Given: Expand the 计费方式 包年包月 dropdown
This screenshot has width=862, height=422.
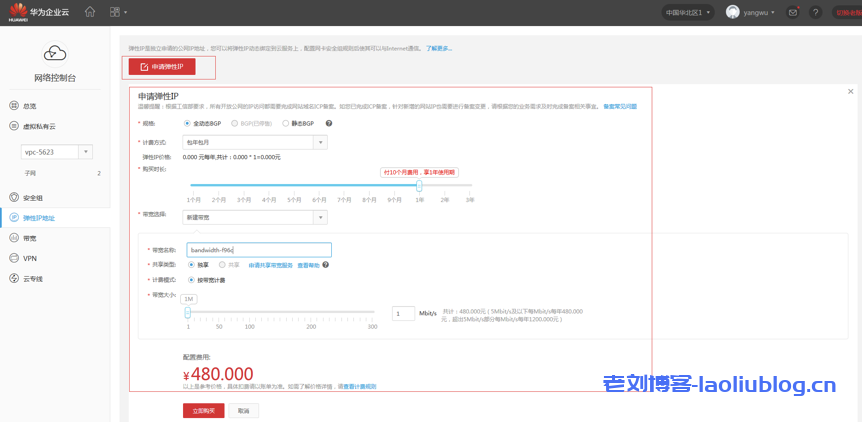Looking at the screenshot, I should point(321,142).
